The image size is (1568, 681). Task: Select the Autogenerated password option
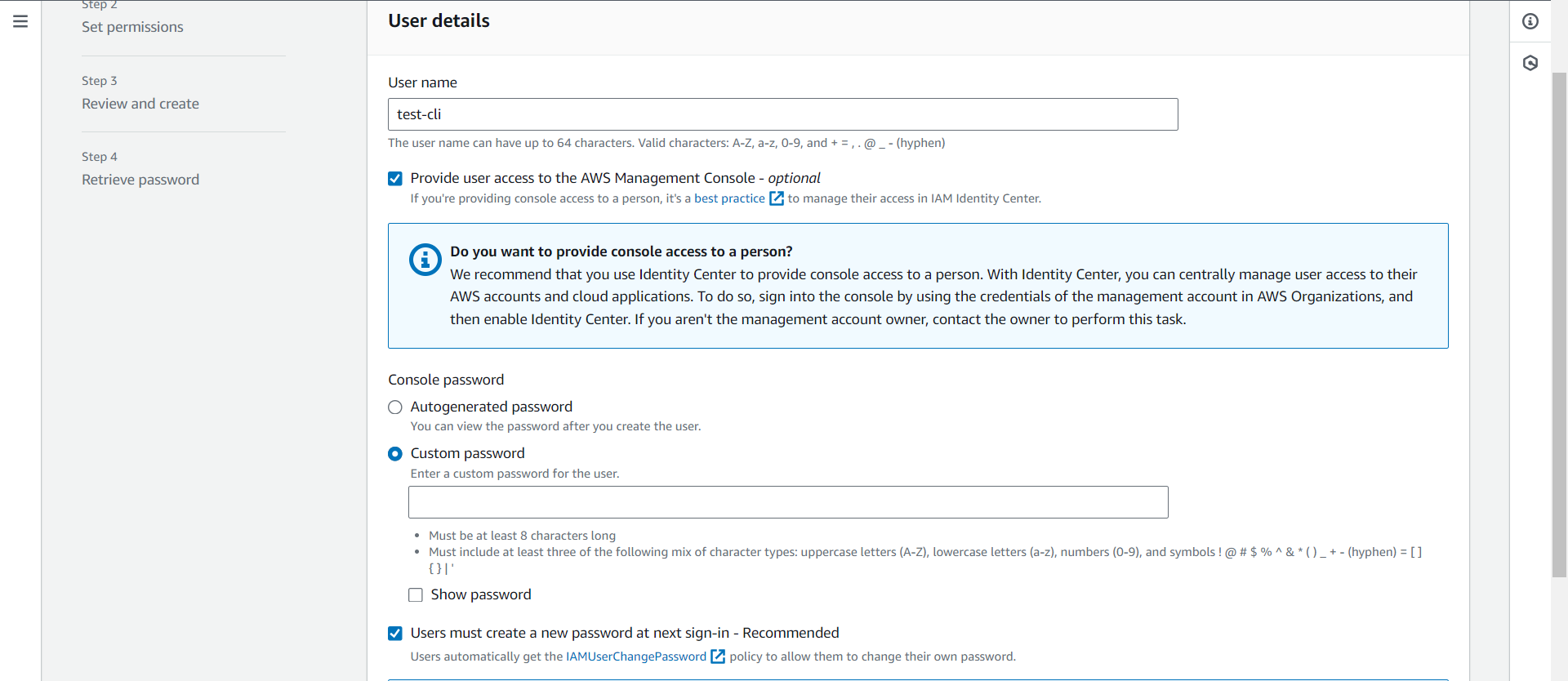(395, 407)
